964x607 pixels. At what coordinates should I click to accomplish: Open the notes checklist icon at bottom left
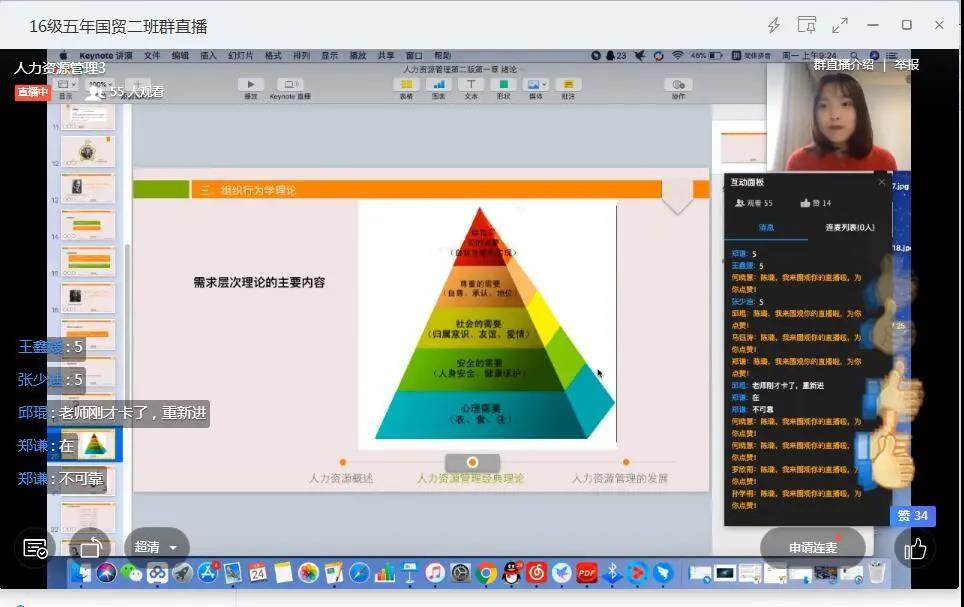pos(35,548)
